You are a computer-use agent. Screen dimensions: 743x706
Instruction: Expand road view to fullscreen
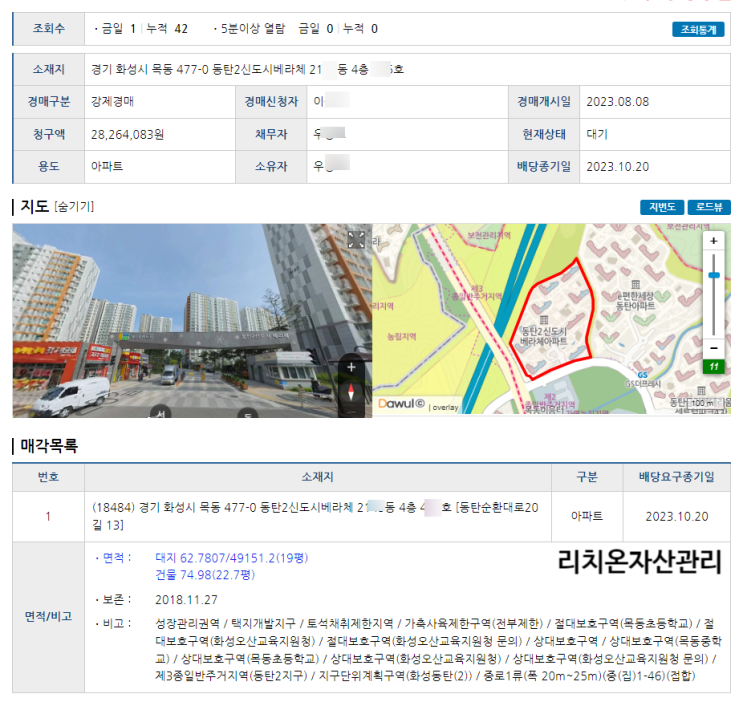[356, 239]
